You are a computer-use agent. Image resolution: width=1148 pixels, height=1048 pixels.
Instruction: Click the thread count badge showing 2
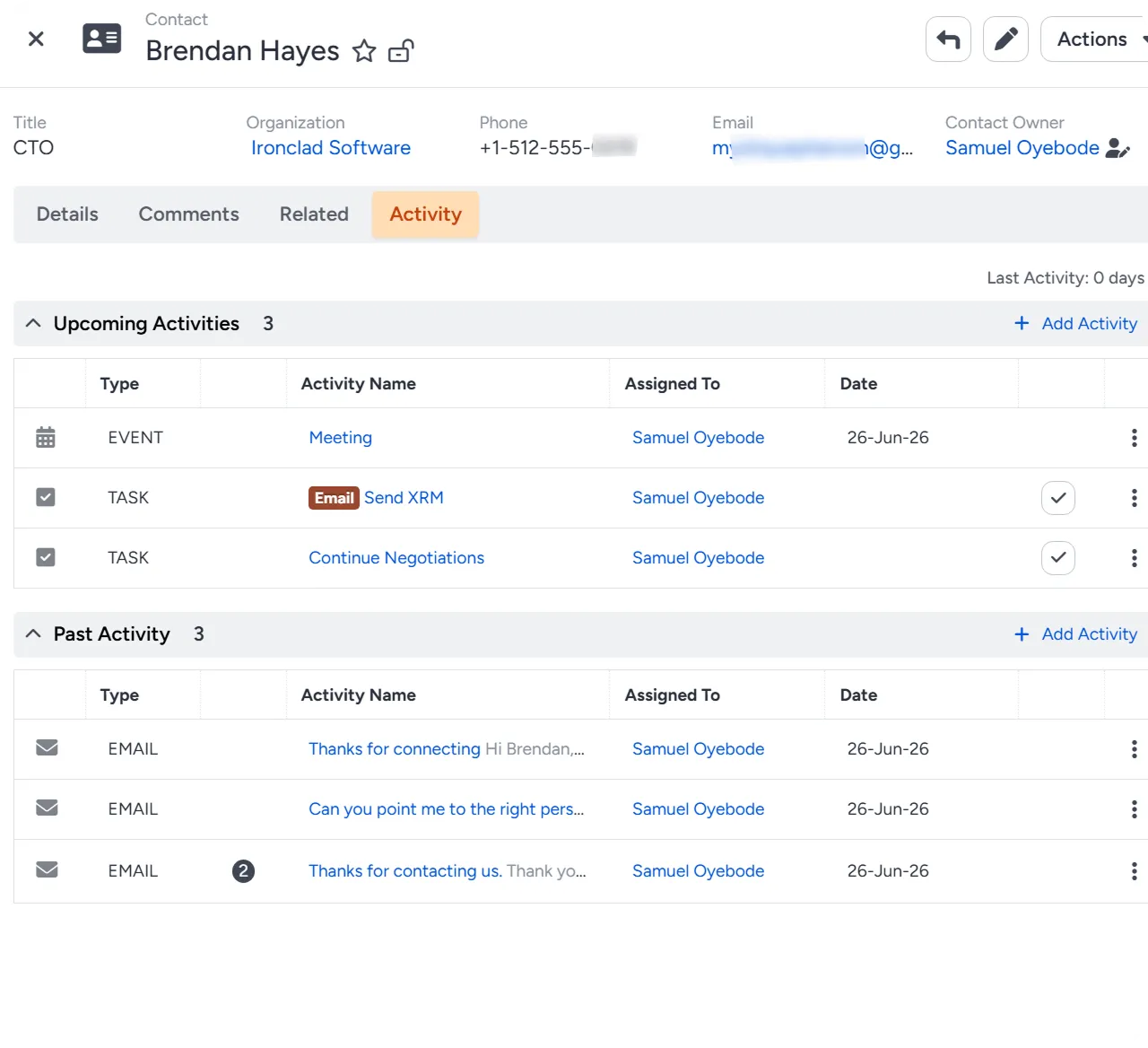pos(243,871)
